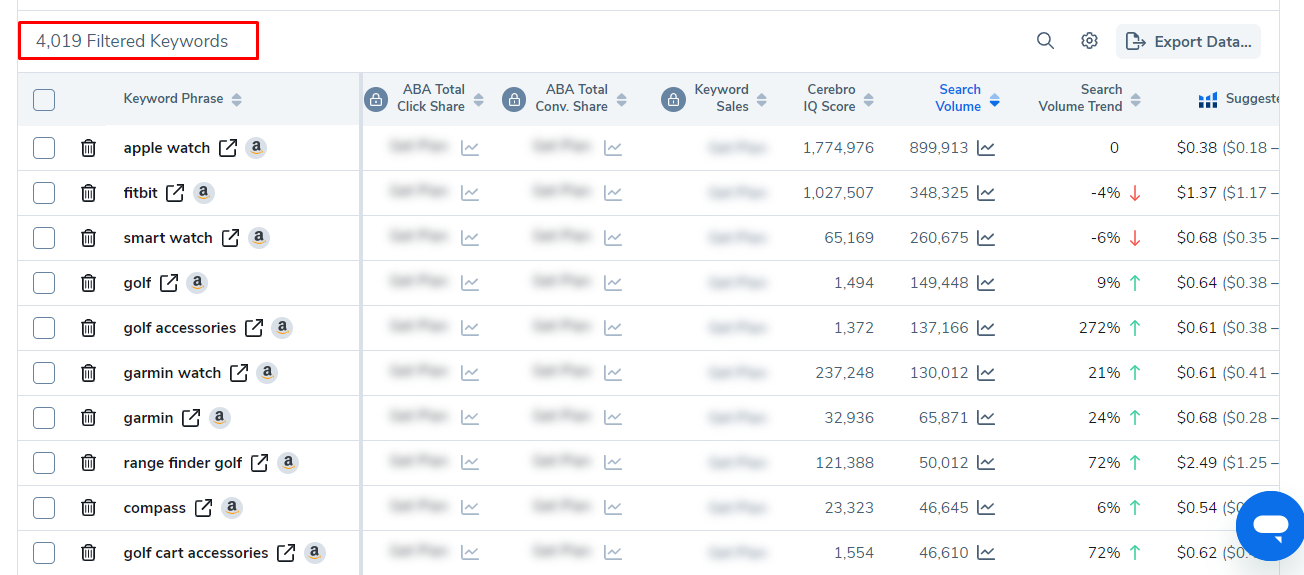Viewport: 1304px width, 575px height.
Task: Click the $2.49 suggested bid value
Action: tap(1197, 463)
